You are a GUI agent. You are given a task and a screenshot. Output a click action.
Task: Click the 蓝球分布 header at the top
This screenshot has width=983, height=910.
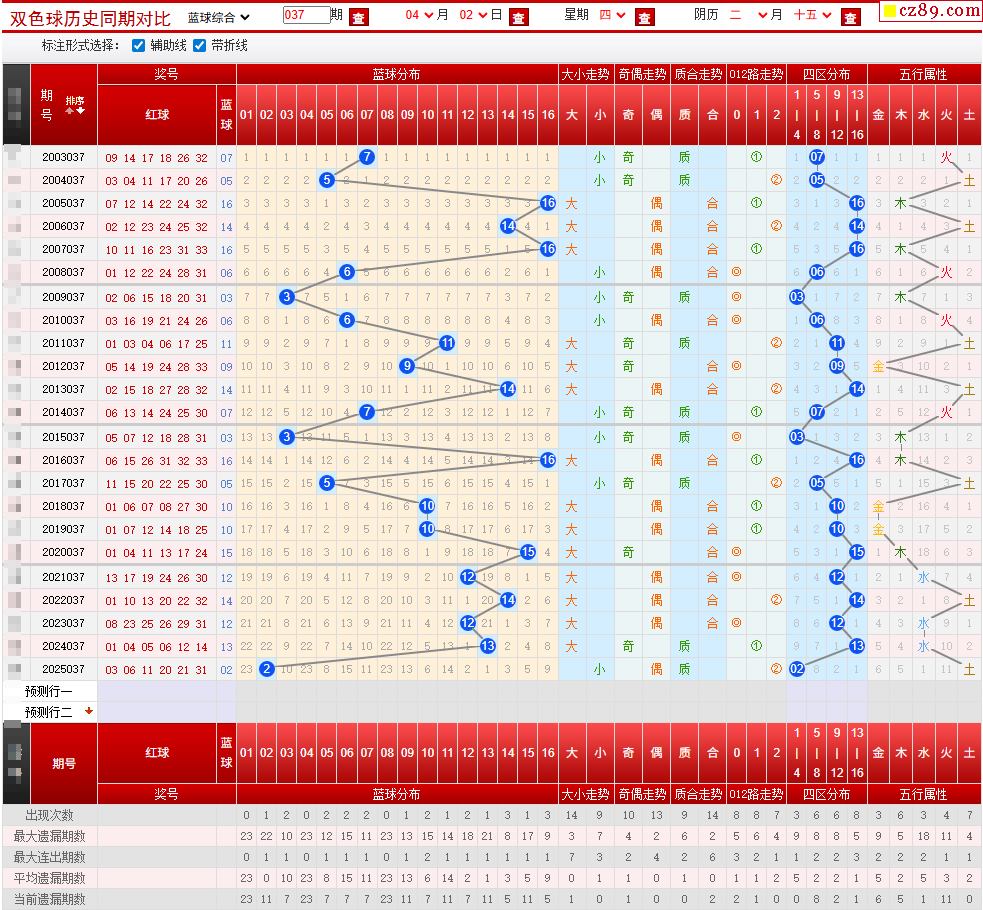[x=396, y=75]
